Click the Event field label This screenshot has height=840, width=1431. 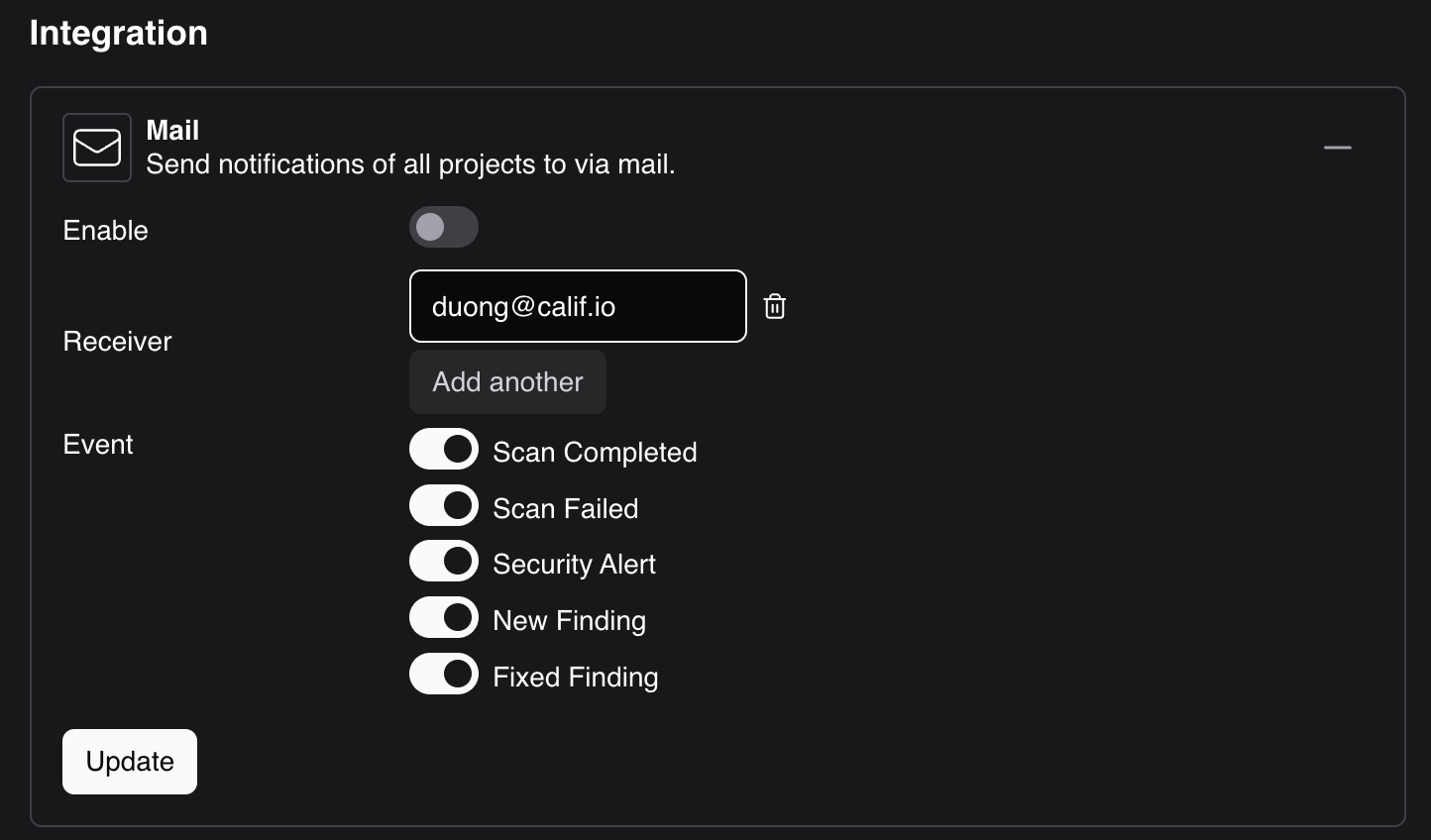(x=97, y=444)
